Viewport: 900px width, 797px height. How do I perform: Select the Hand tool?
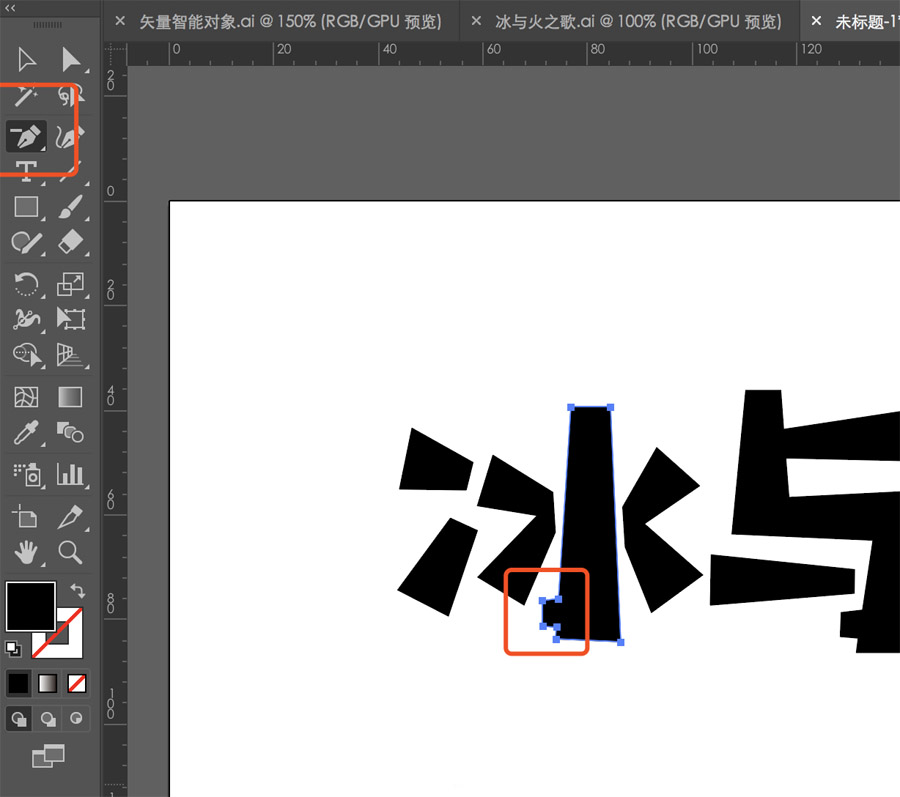[x=26, y=553]
